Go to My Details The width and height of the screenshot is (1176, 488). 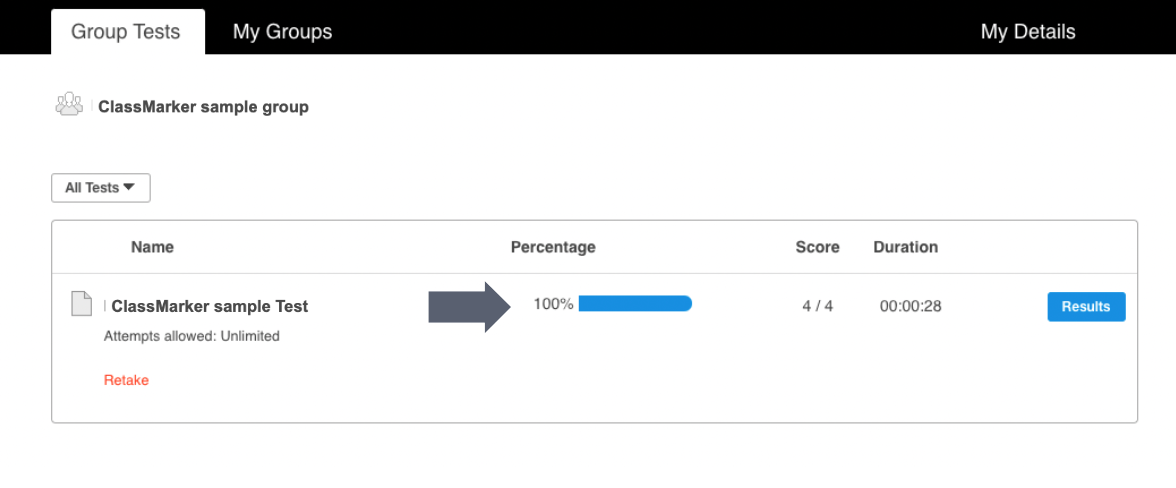point(1027,32)
